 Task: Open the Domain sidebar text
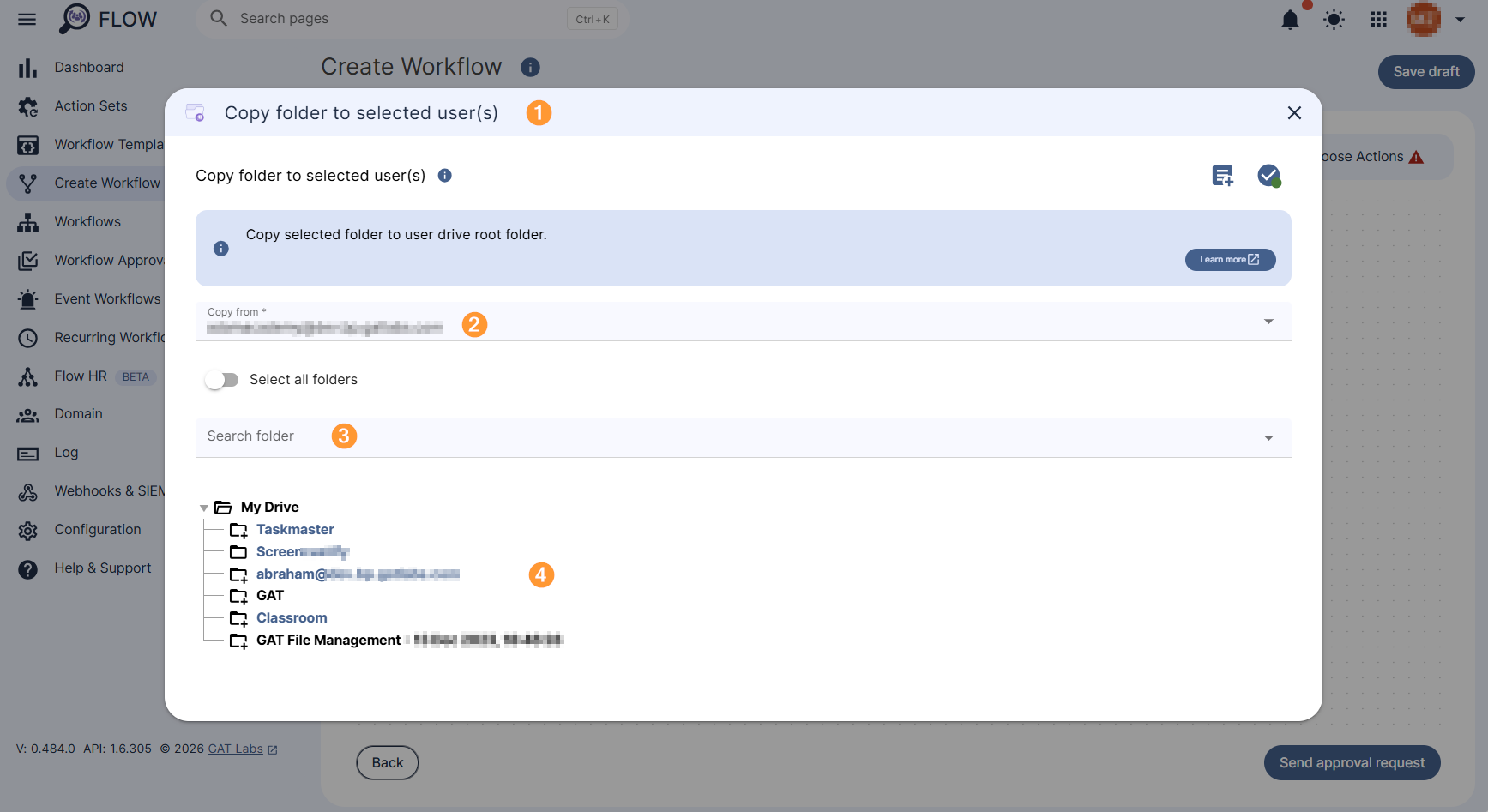(78, 414)
